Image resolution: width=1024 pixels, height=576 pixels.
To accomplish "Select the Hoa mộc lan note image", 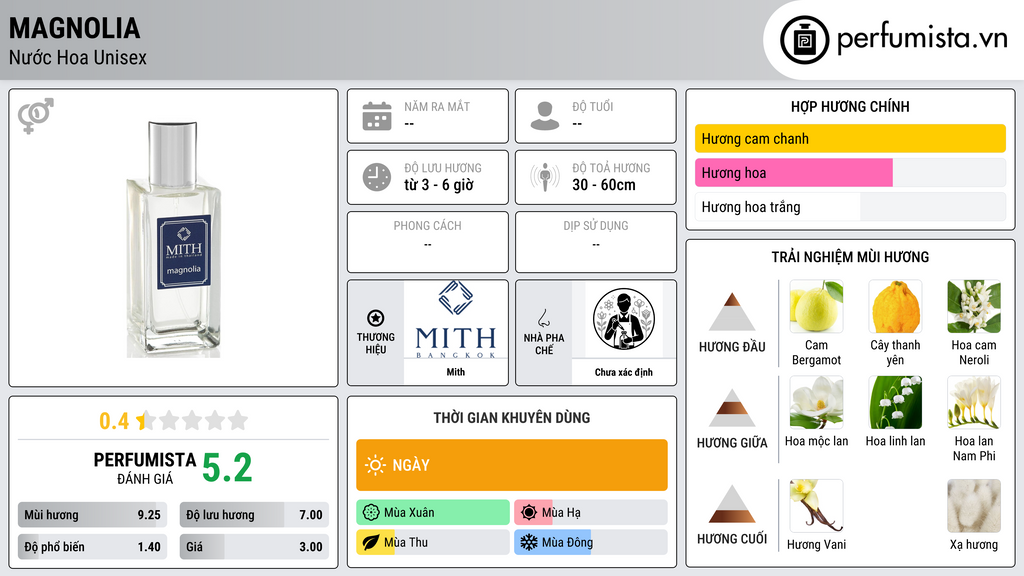I will 816,402.
